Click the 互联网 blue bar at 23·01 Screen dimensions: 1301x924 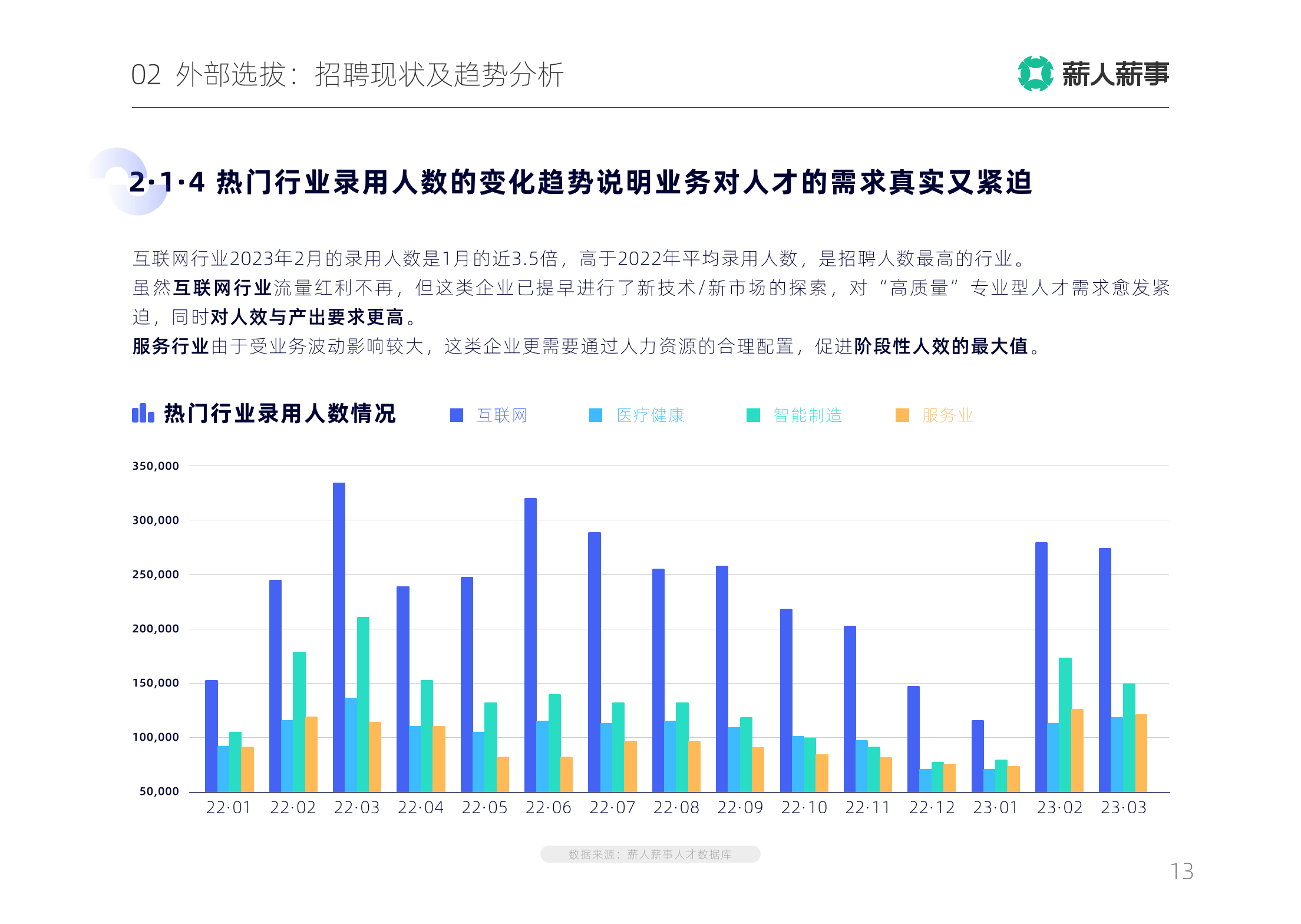(978, 756)
